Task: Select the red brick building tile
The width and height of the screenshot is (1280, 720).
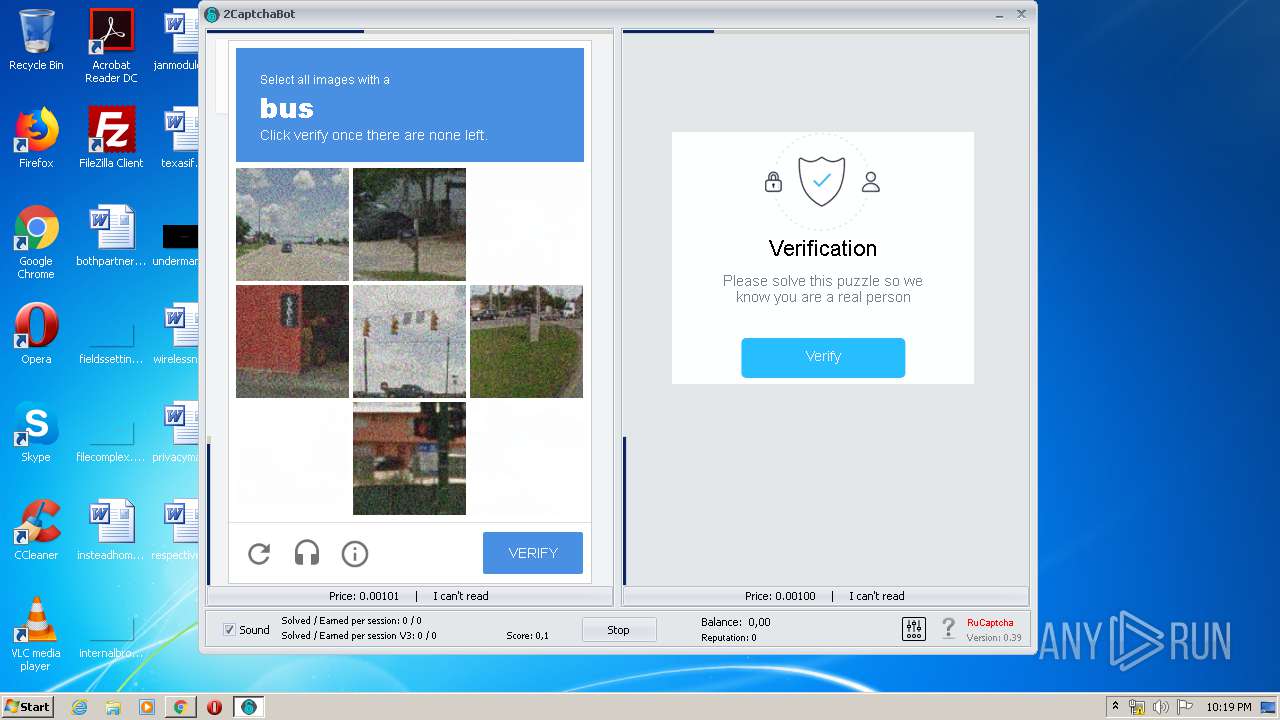Action: (292, 341)
